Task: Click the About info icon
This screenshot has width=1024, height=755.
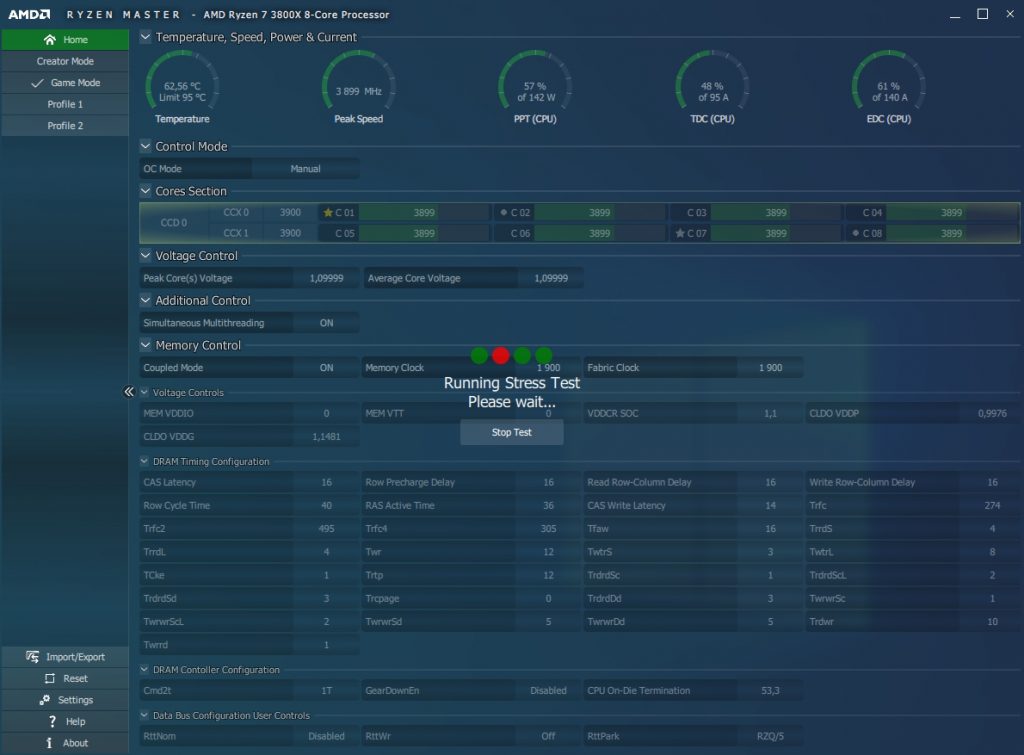Action: (49, 743)
